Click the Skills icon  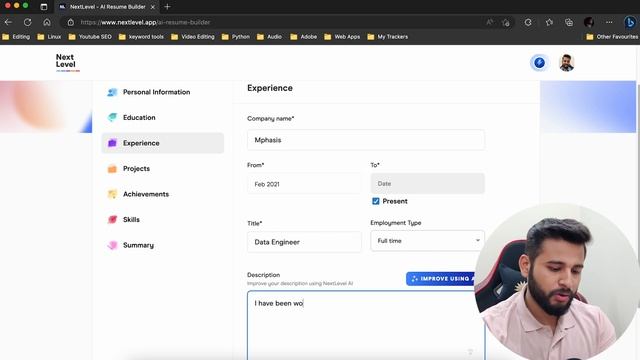(112, 220)
